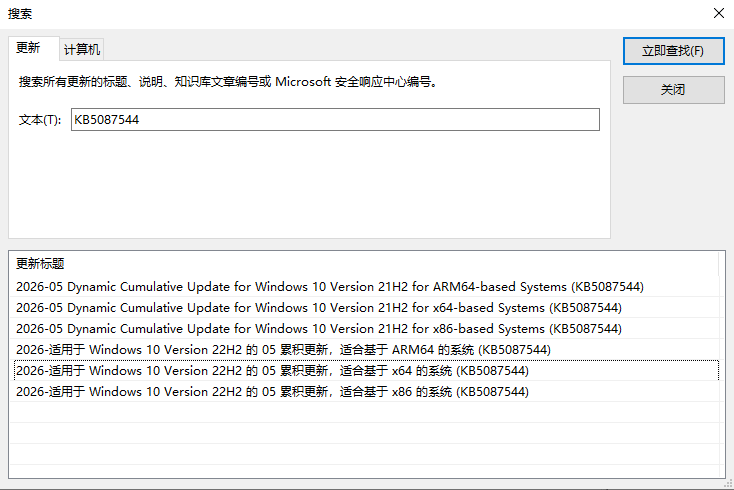Viewport: 734px width, 490px height.
Task: Select 21H2 x86-based Dynamic Cumulative Update row
Action: (x=364, y=329)
